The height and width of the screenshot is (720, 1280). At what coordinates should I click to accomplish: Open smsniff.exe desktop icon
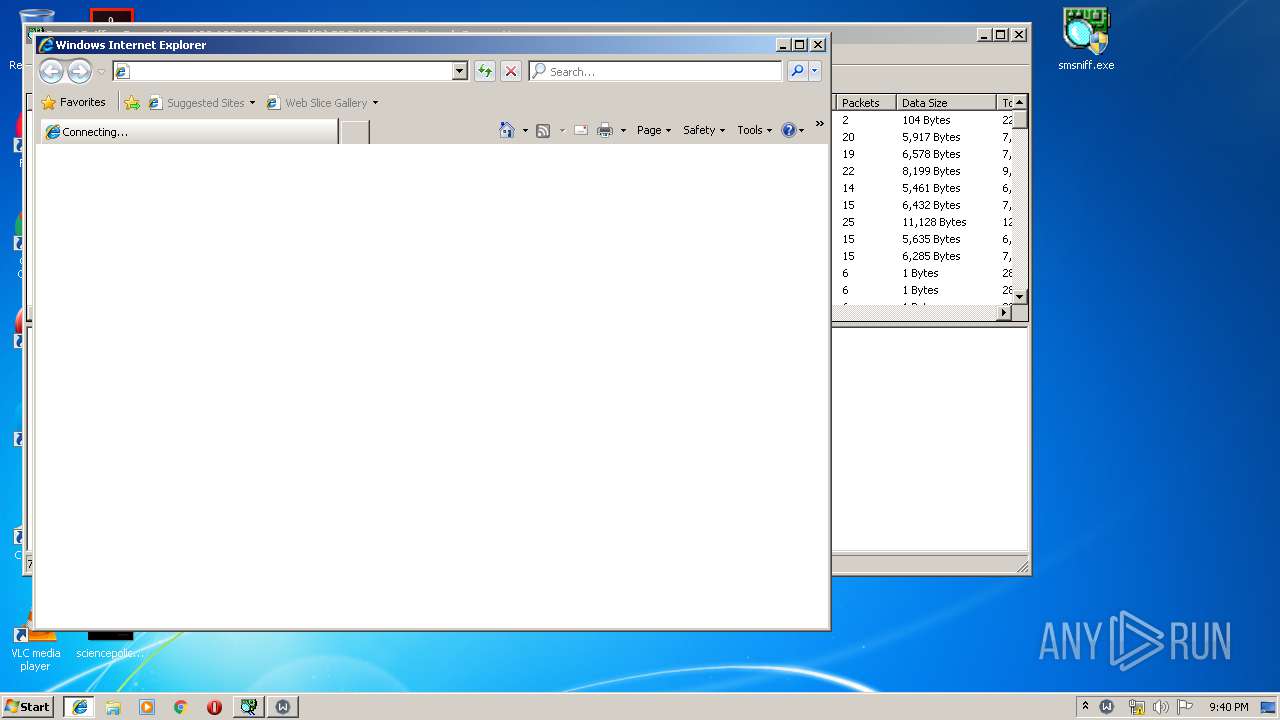point(1086,40)
